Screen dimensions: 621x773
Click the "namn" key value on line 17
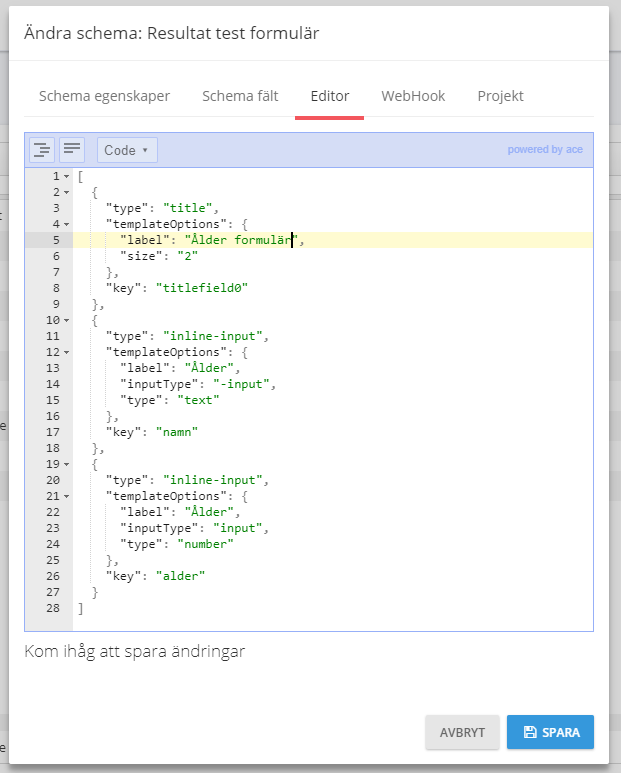pyautogui.click(x=177, y=432)
